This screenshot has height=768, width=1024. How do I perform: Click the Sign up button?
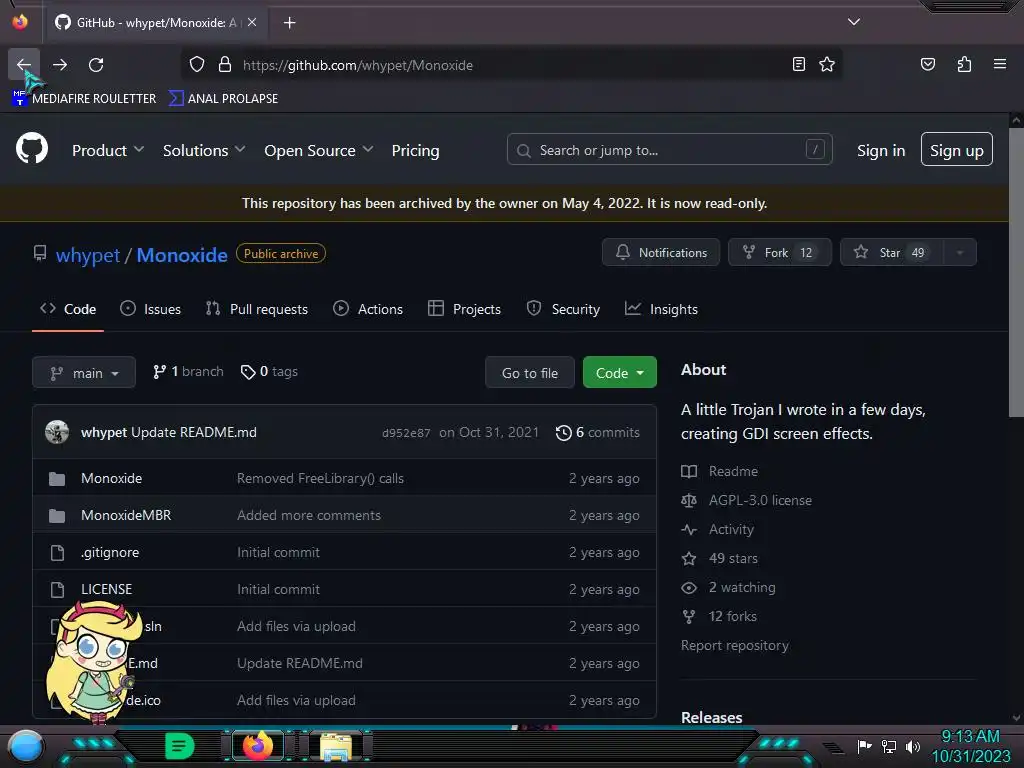[x=956, y=150]
